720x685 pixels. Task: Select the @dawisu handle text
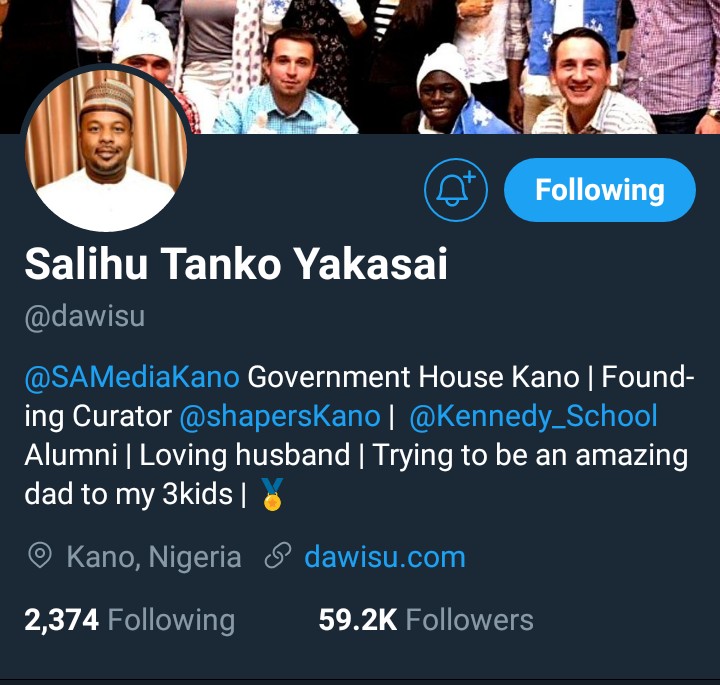point(85,316)
